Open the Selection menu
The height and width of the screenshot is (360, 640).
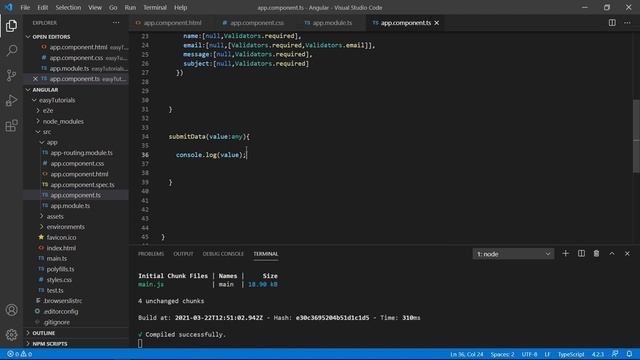[68, 7]
